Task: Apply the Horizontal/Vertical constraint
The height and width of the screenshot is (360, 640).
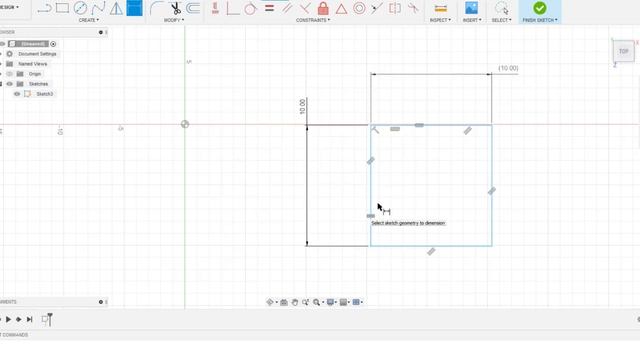Action: click(x=216, y=8)
